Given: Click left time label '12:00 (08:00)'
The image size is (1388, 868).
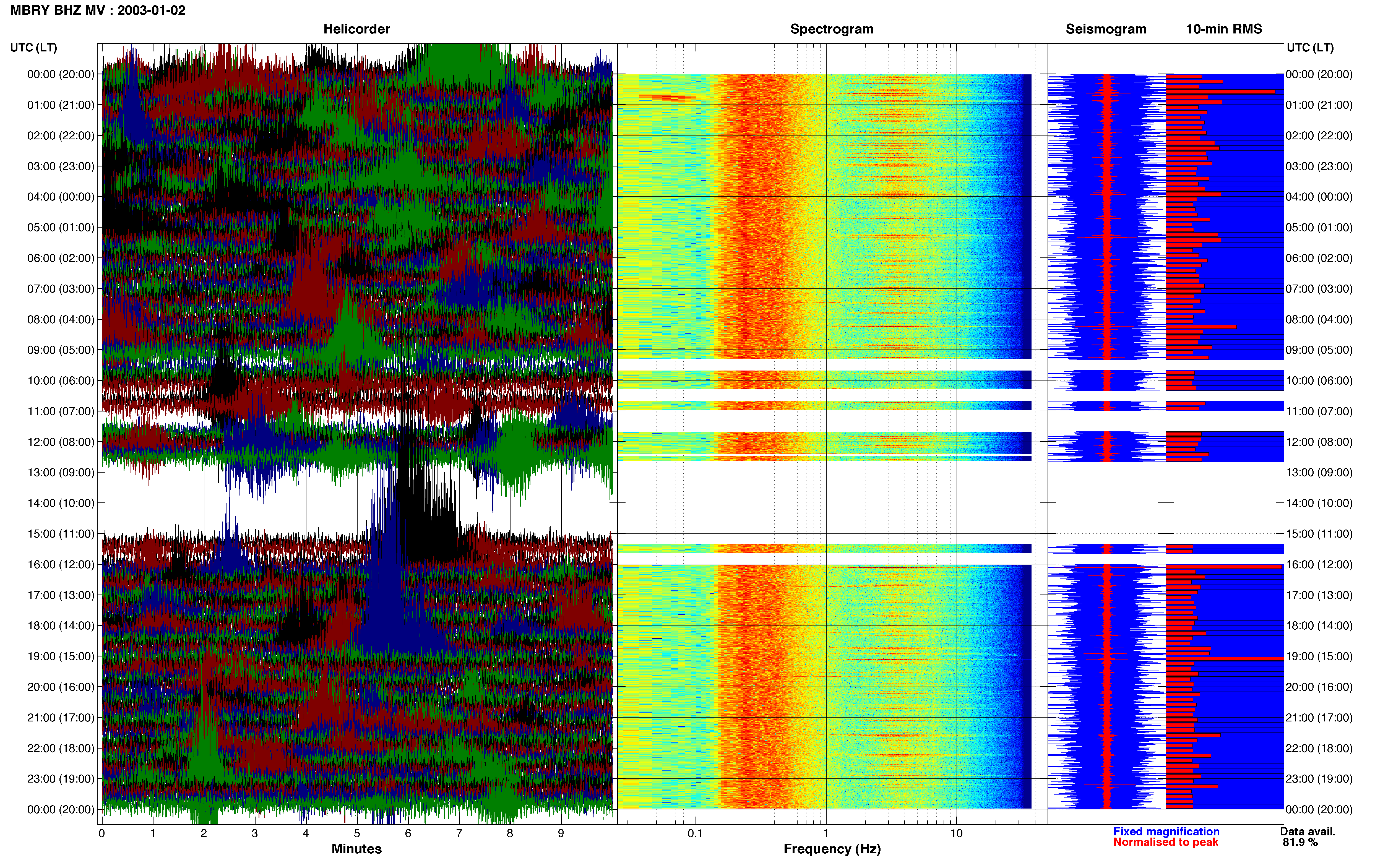Looking at the screenshot, I should point(61,442).
